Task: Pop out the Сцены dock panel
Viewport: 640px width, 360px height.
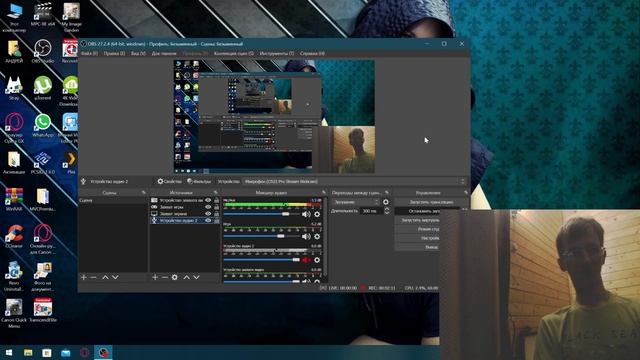Action: pyautogui.click(x=143, y=192)
